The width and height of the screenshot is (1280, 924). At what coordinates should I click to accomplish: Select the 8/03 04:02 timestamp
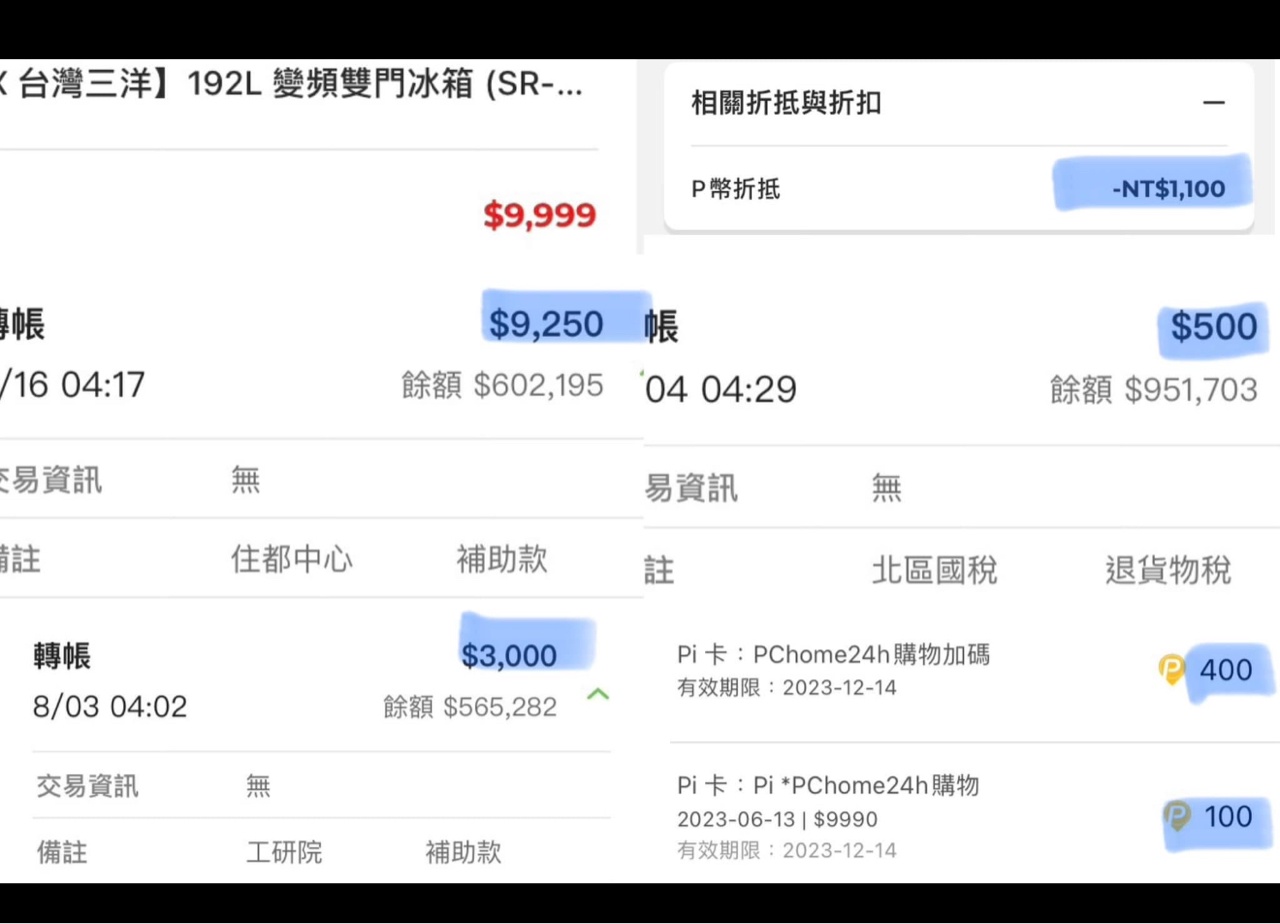110,707
